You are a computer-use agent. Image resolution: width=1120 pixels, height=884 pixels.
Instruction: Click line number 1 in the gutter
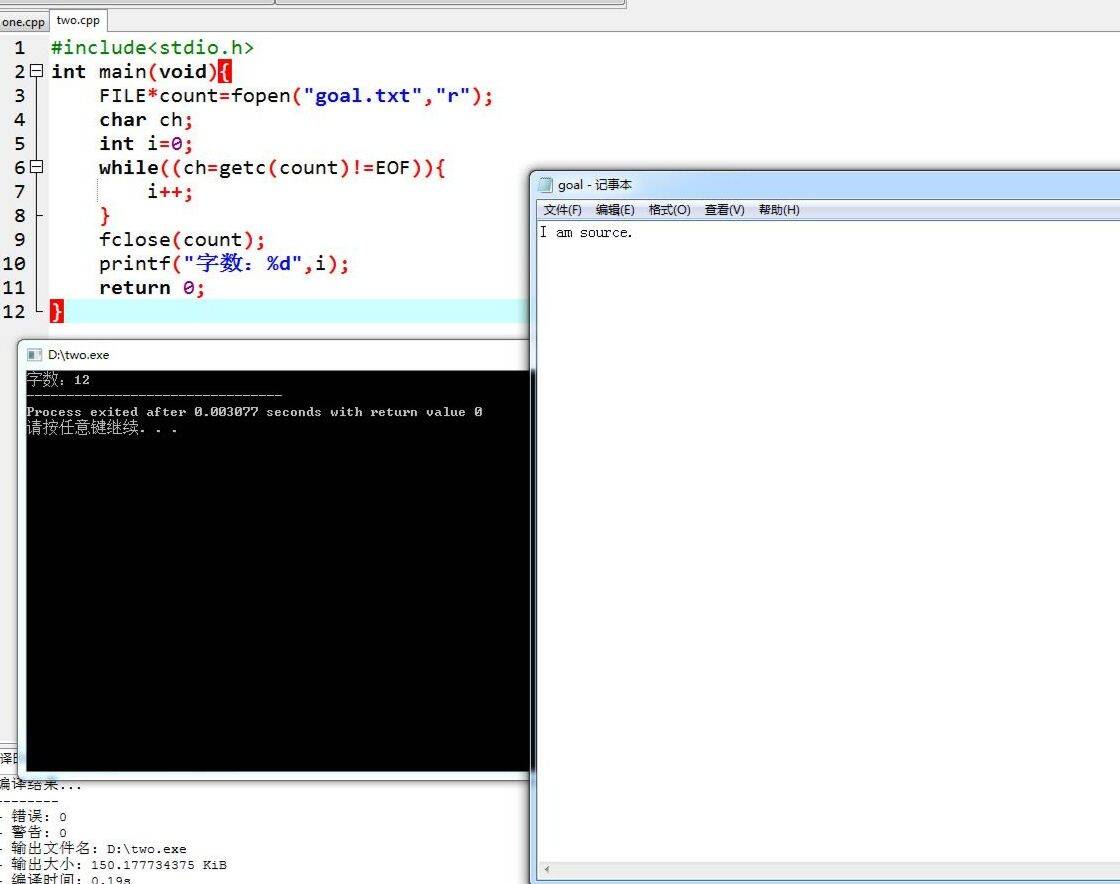[x=19, y=48]
